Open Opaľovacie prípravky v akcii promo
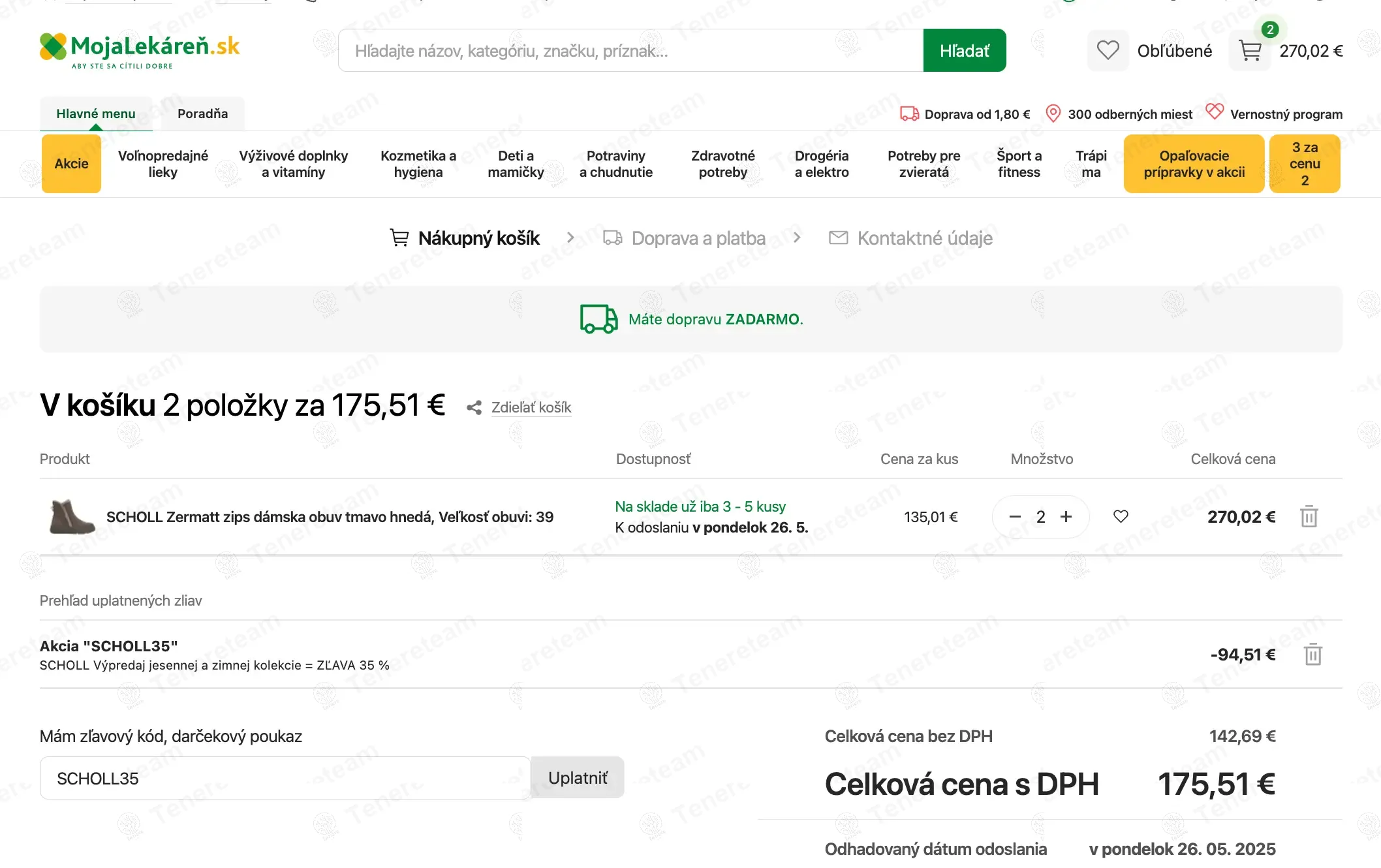 [x=1194, y=164]
